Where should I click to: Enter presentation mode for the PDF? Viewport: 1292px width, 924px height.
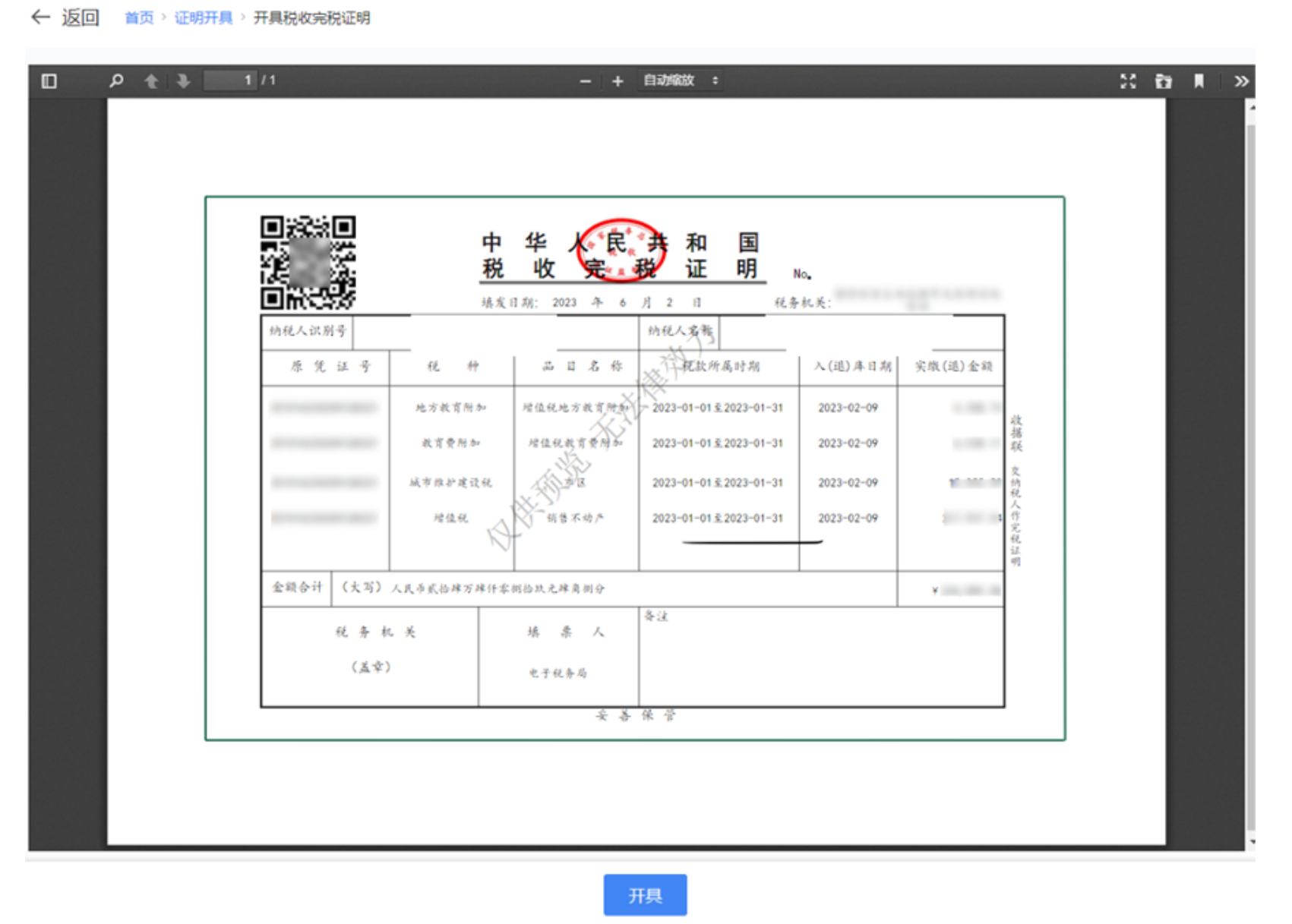click(x=1129, y=81)
